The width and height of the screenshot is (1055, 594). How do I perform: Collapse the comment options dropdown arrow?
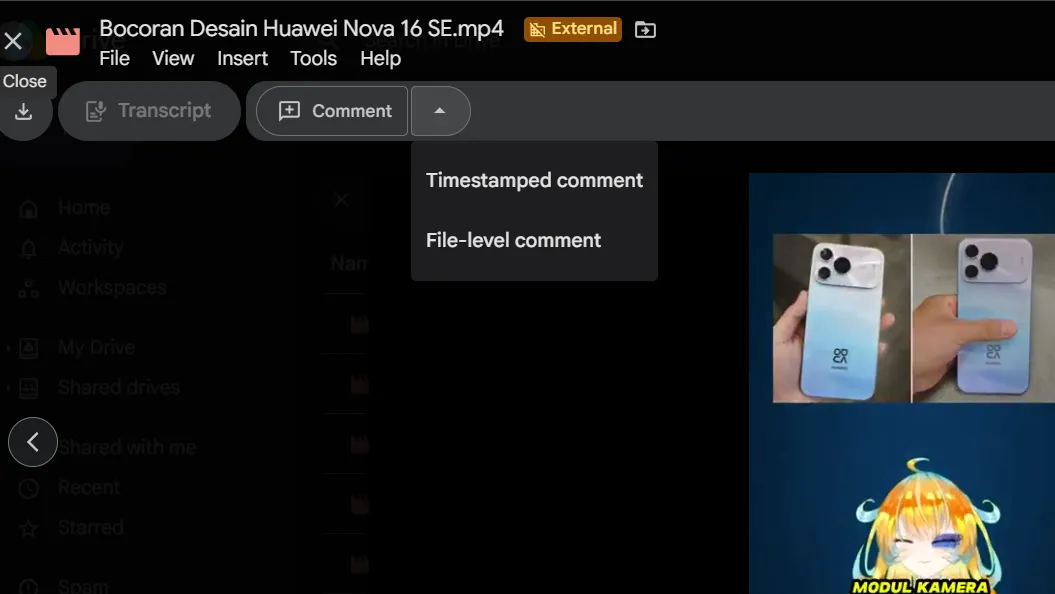pyautogui.click(x=440, y=111)
